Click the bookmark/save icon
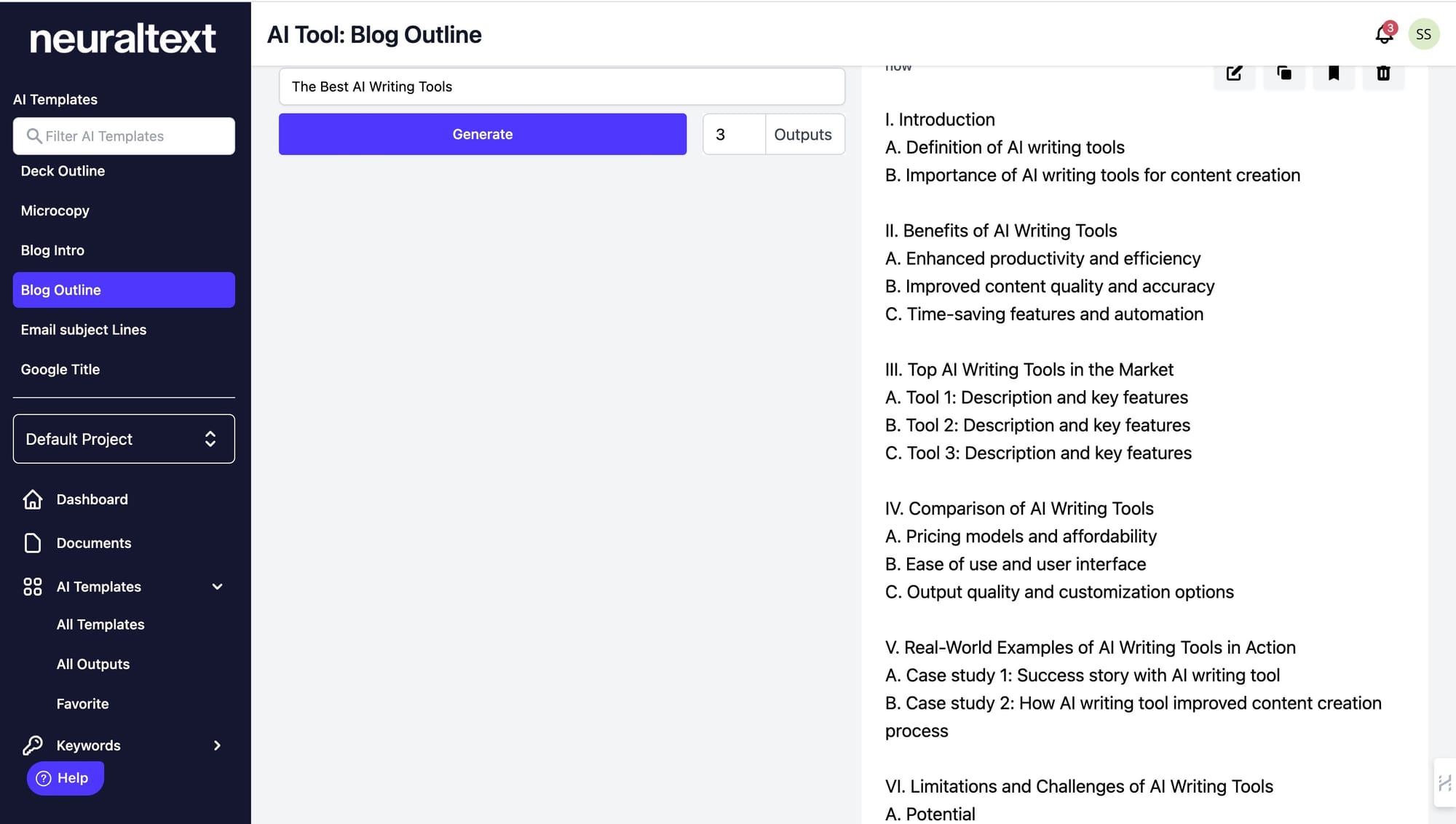Image resolution: width=1456 pixels, height=824 pixels. (1333, 72)
